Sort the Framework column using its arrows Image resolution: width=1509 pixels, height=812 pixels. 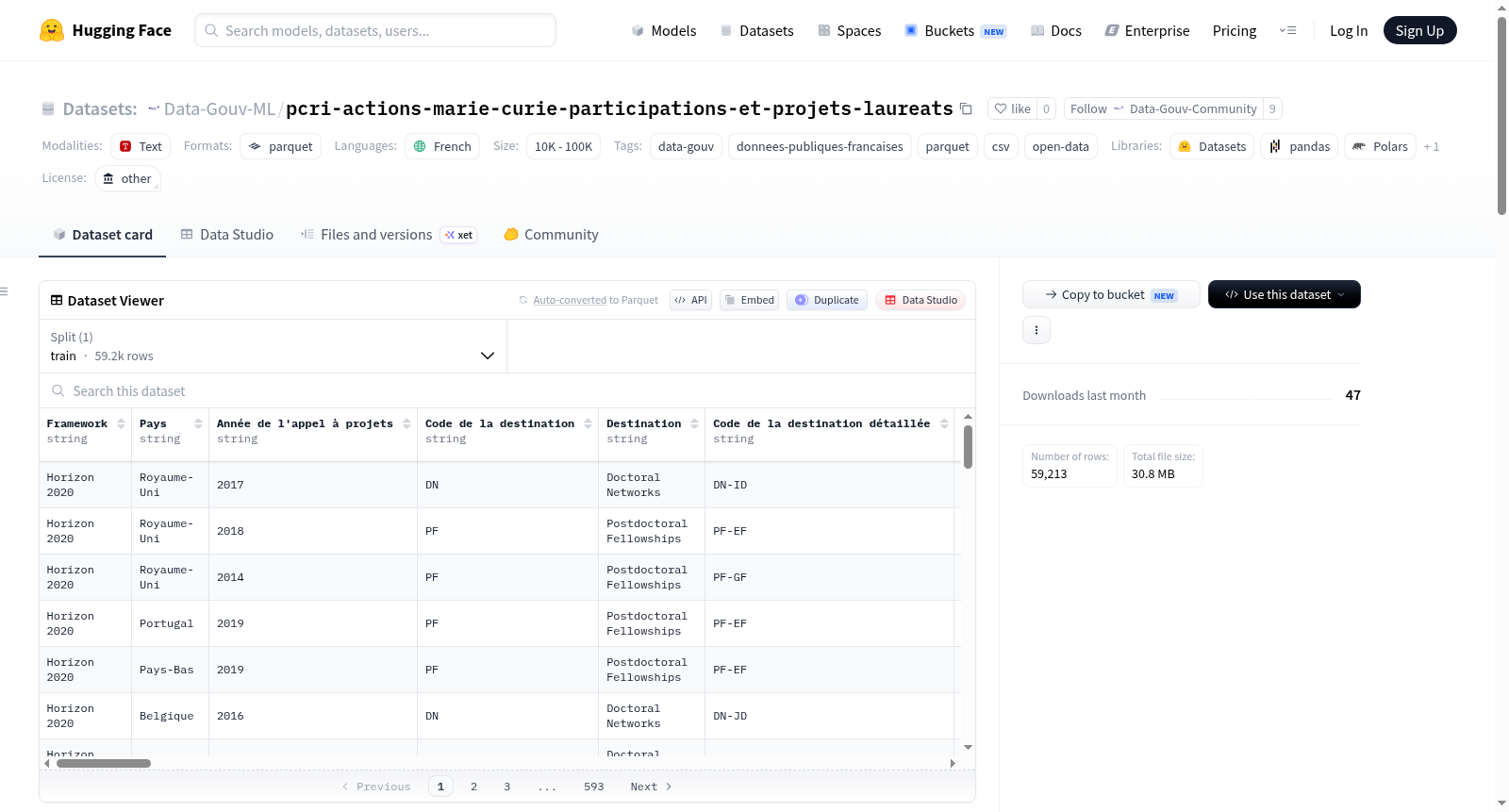point(121,423)
